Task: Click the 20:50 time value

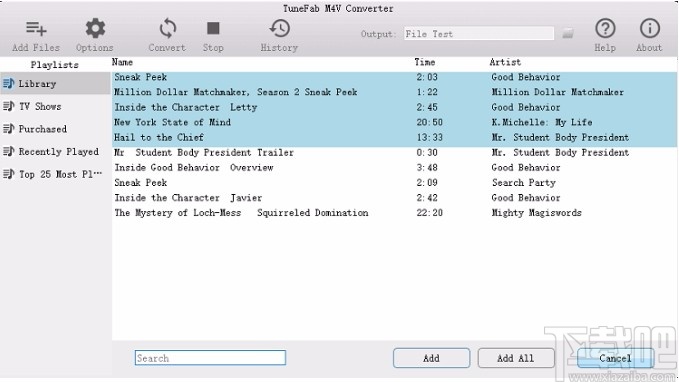Action: tap(430, 123)
